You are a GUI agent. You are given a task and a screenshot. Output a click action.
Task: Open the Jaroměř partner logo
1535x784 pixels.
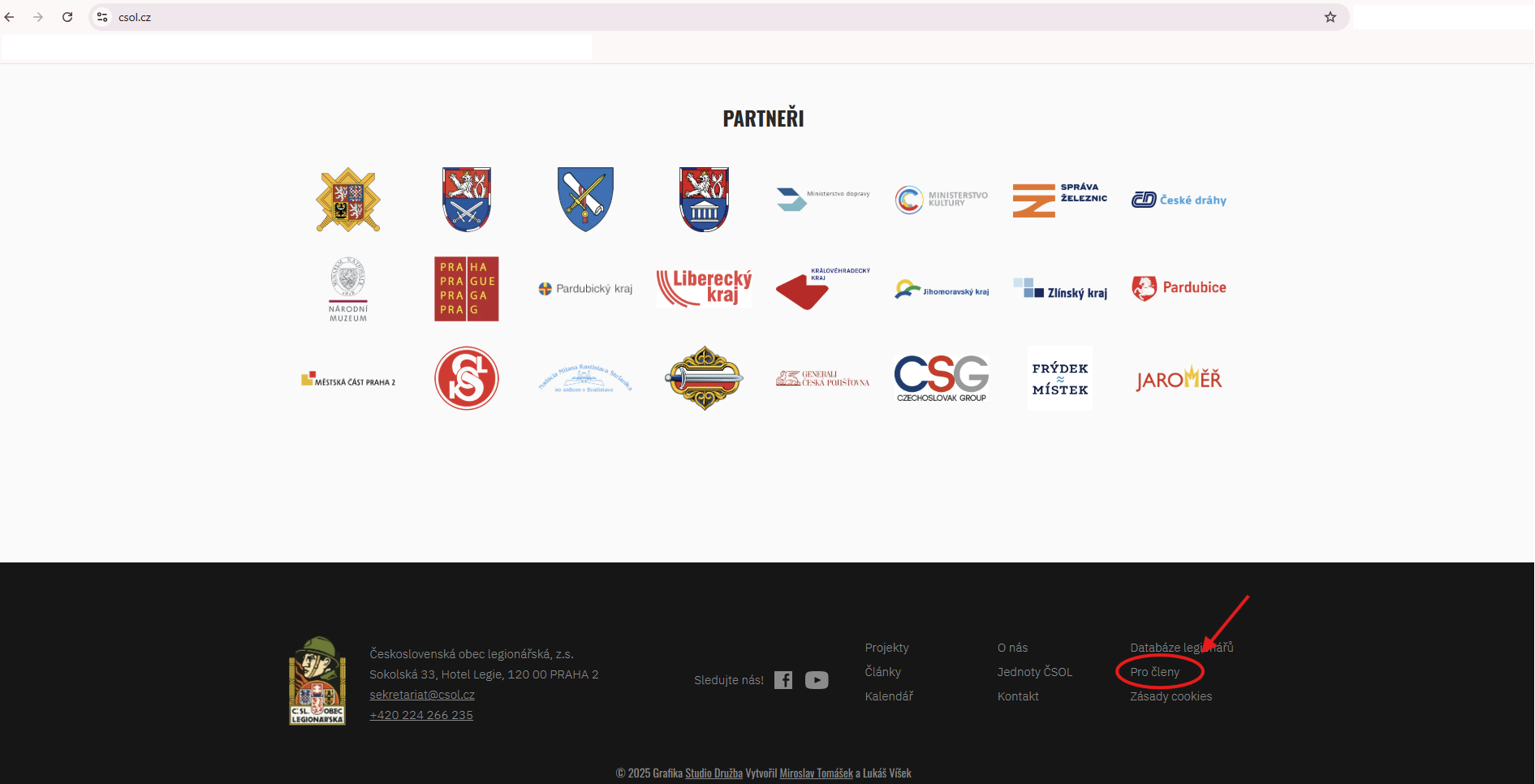coord(1179,378)
